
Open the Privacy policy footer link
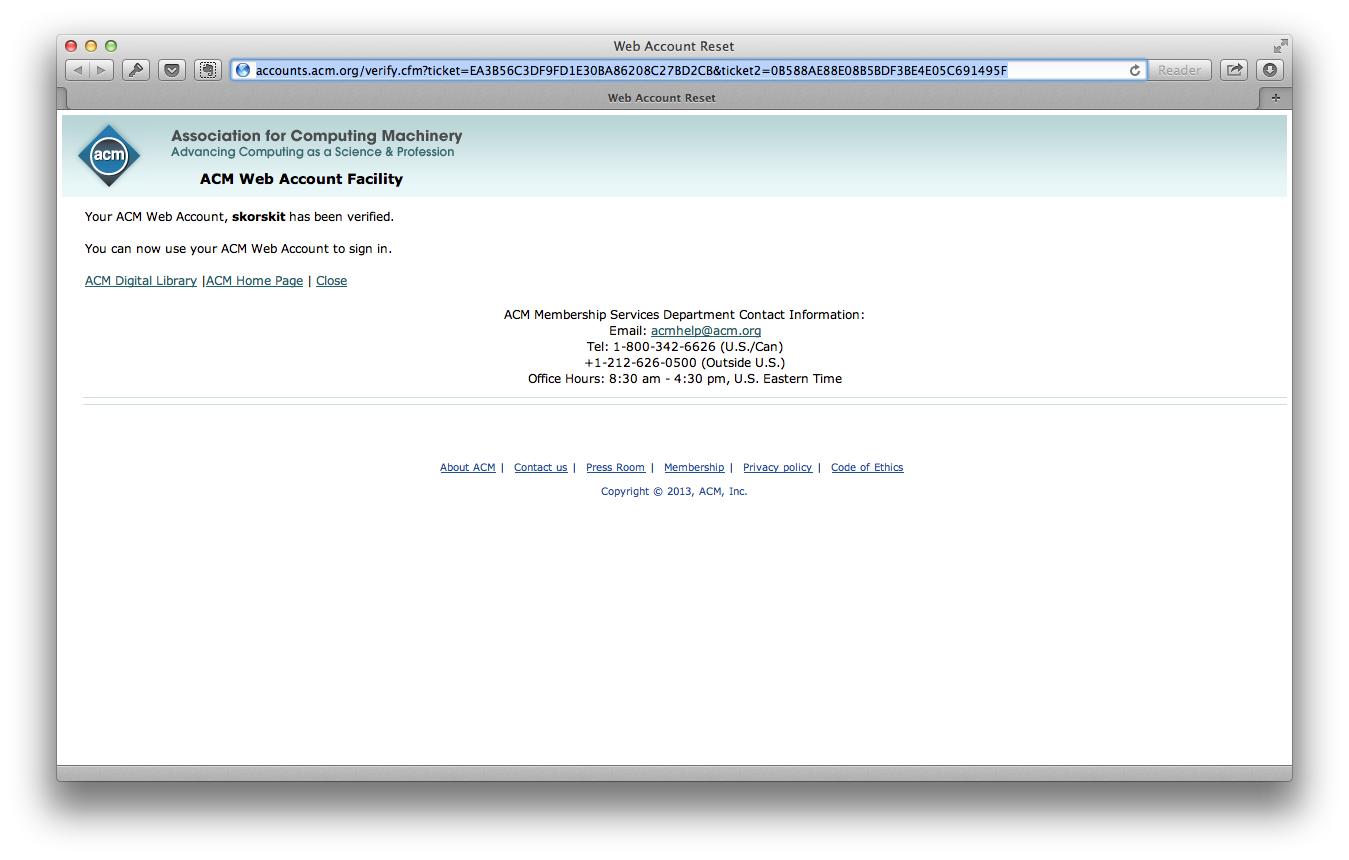(x=777, y=468)
